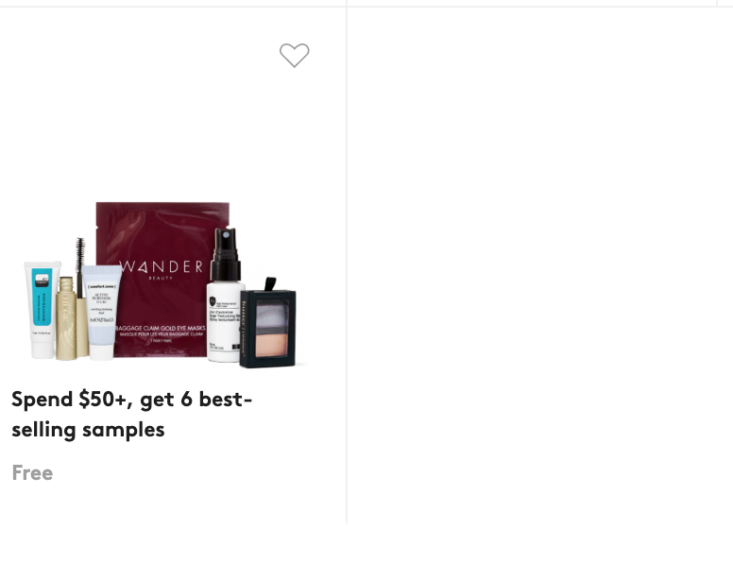Click the black eyeshadow duo compact
Viewport: 733px width, 580px height.
coord(268,327)
